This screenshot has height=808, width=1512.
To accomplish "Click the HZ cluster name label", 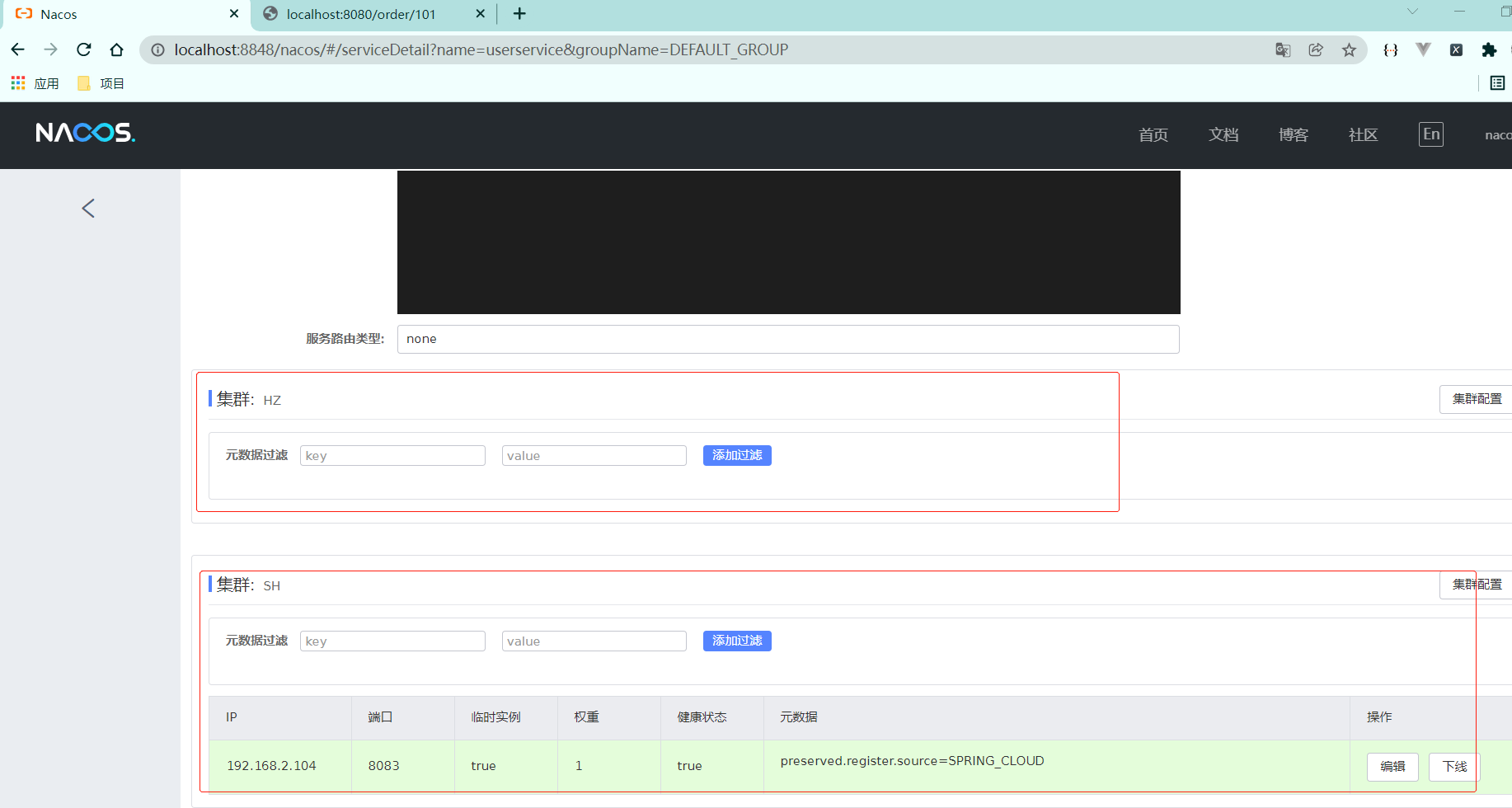I will pyautogui.click(x=272, y=401).
